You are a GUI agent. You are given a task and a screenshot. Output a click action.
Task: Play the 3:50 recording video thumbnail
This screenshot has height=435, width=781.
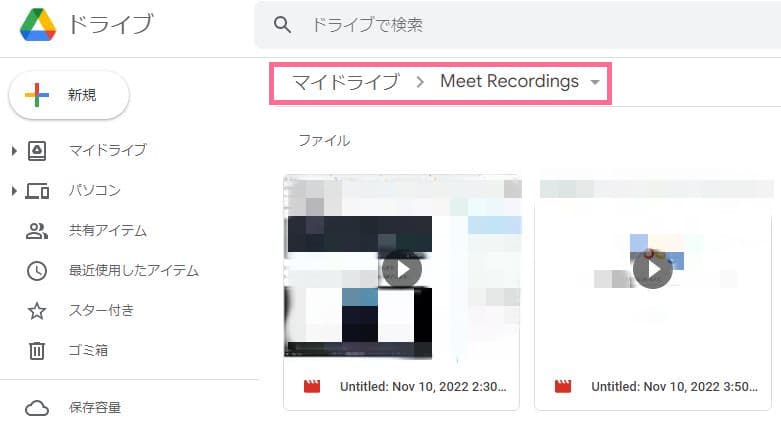click(652, 269)
